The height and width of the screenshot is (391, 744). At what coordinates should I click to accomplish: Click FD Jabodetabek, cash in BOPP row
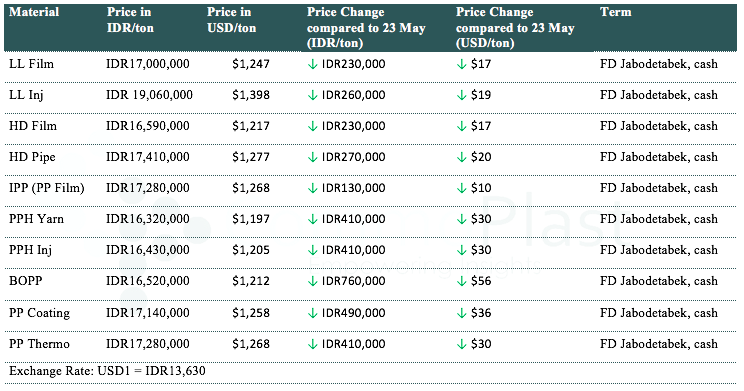coord(659,281)
